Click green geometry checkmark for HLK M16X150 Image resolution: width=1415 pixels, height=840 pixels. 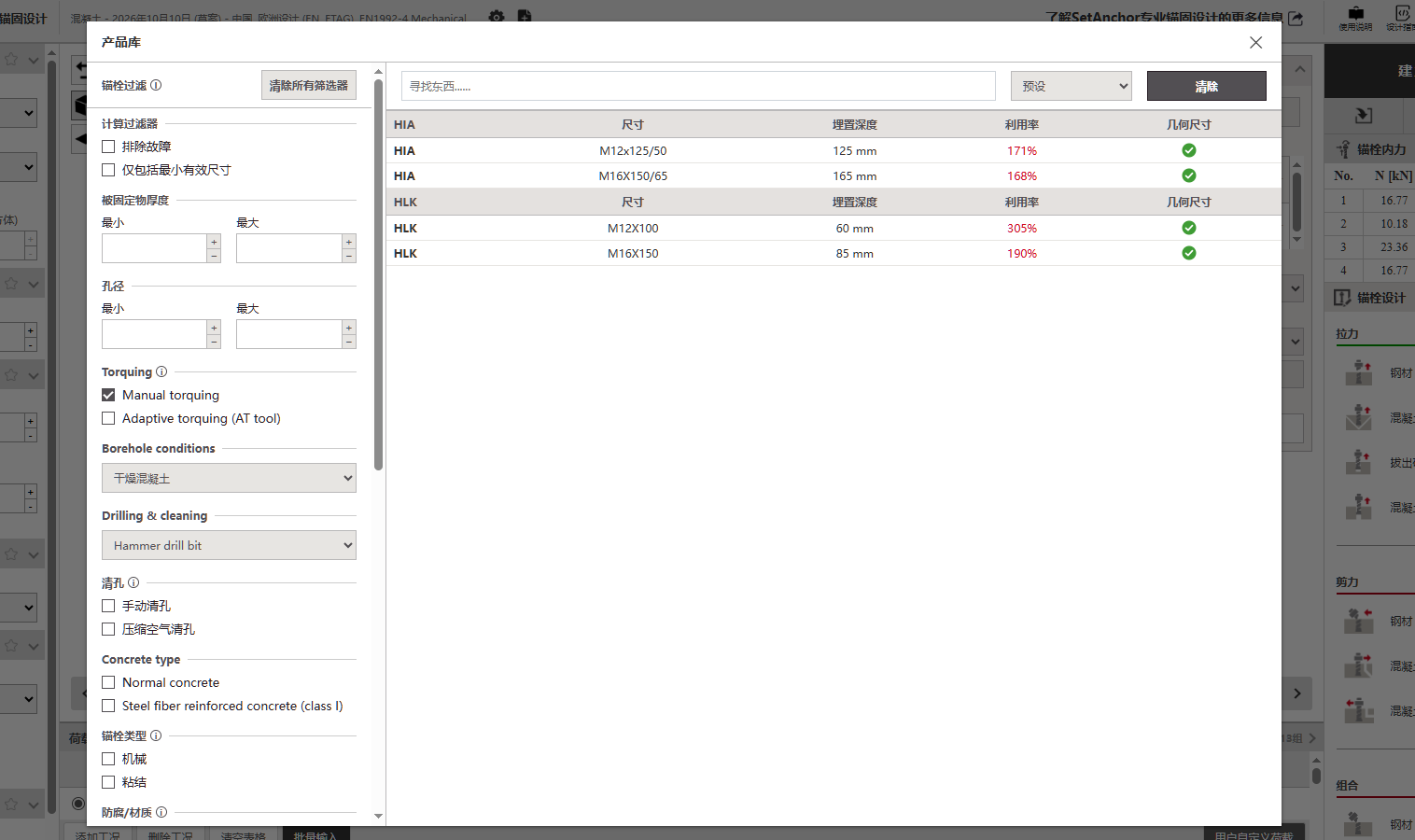(1189, 253)
